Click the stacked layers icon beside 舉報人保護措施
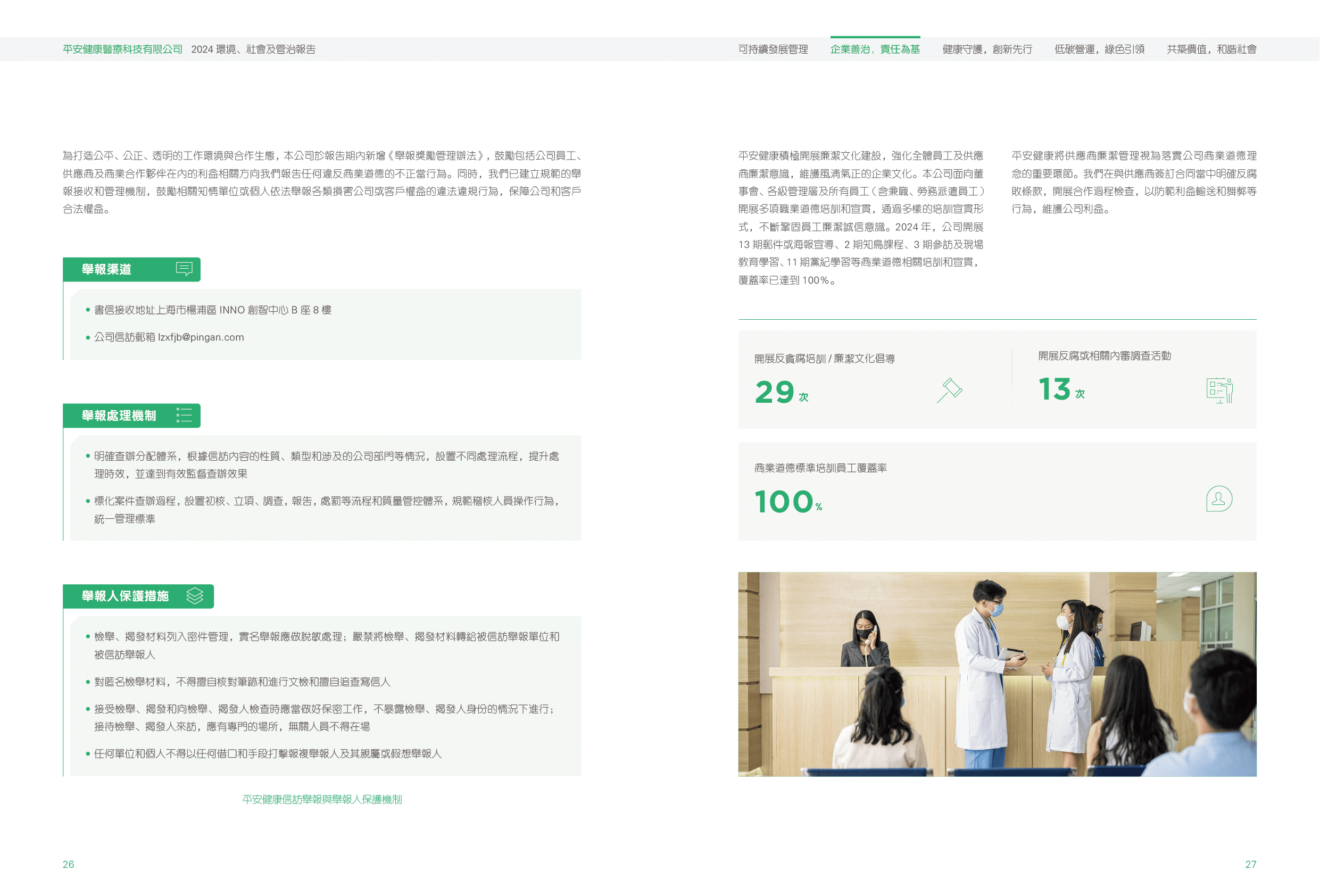 [195, 596]
